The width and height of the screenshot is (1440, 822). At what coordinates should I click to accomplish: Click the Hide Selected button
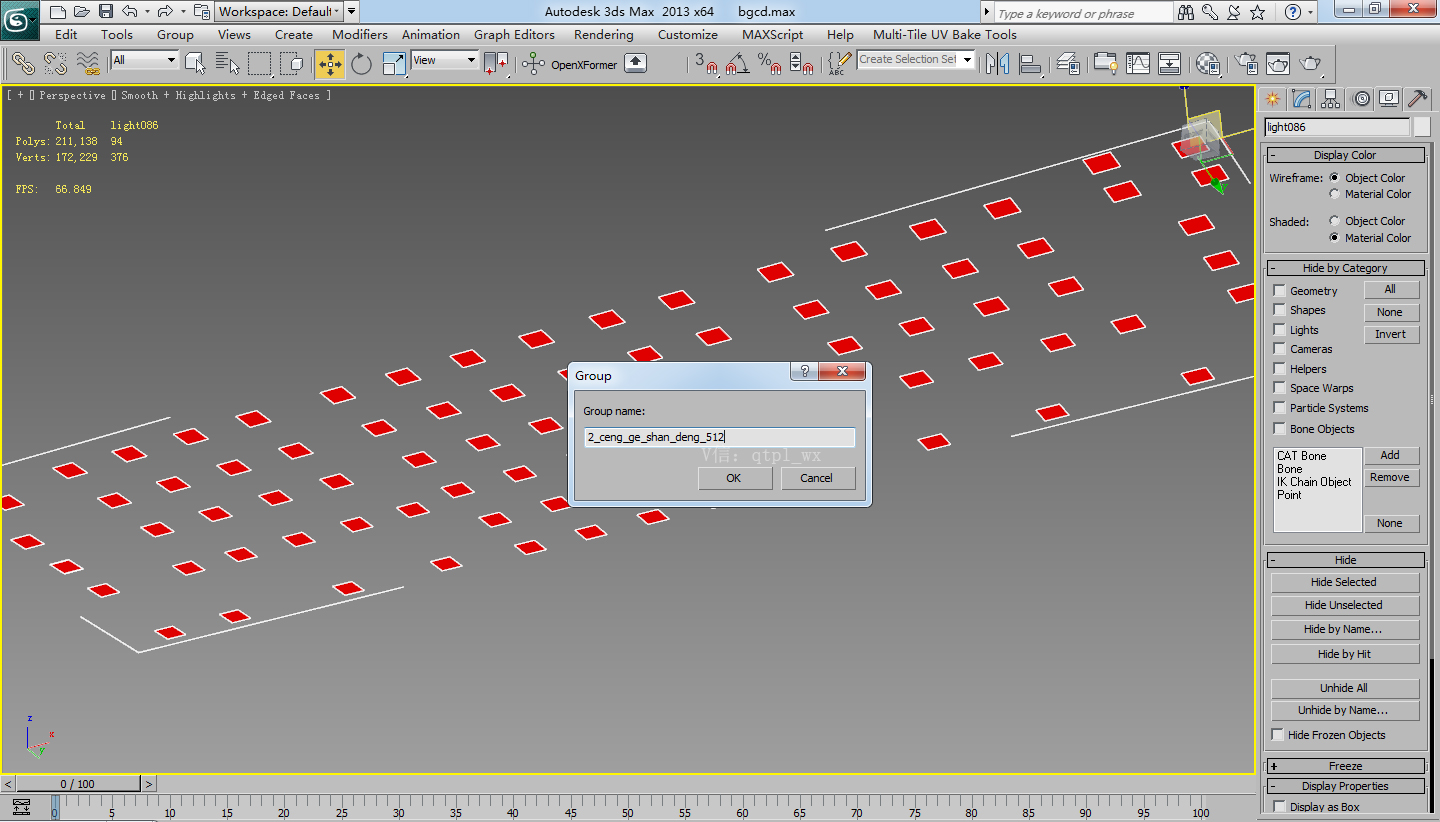1344,582
